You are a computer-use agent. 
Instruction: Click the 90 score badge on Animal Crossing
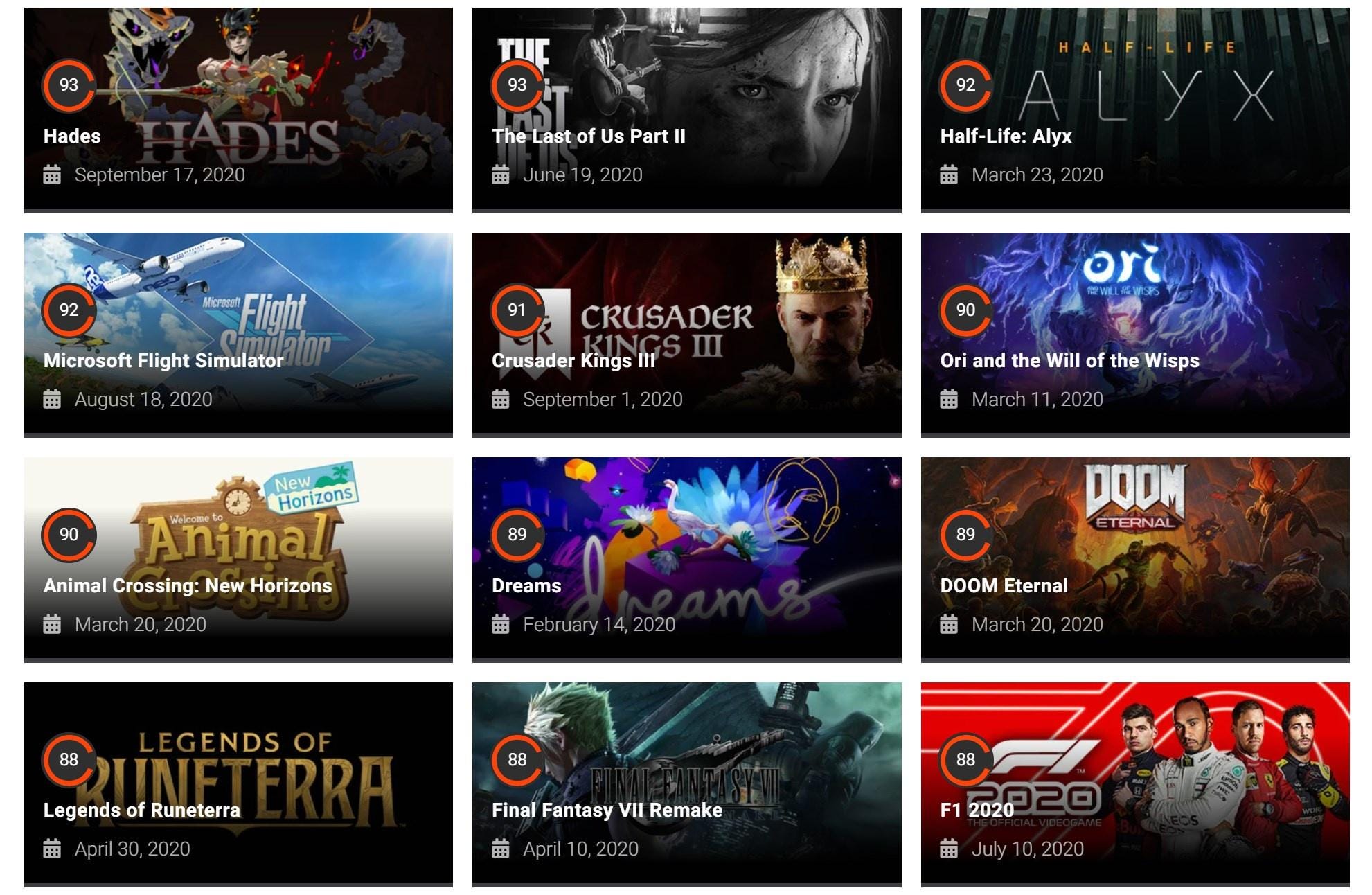(x=69, y=535)
